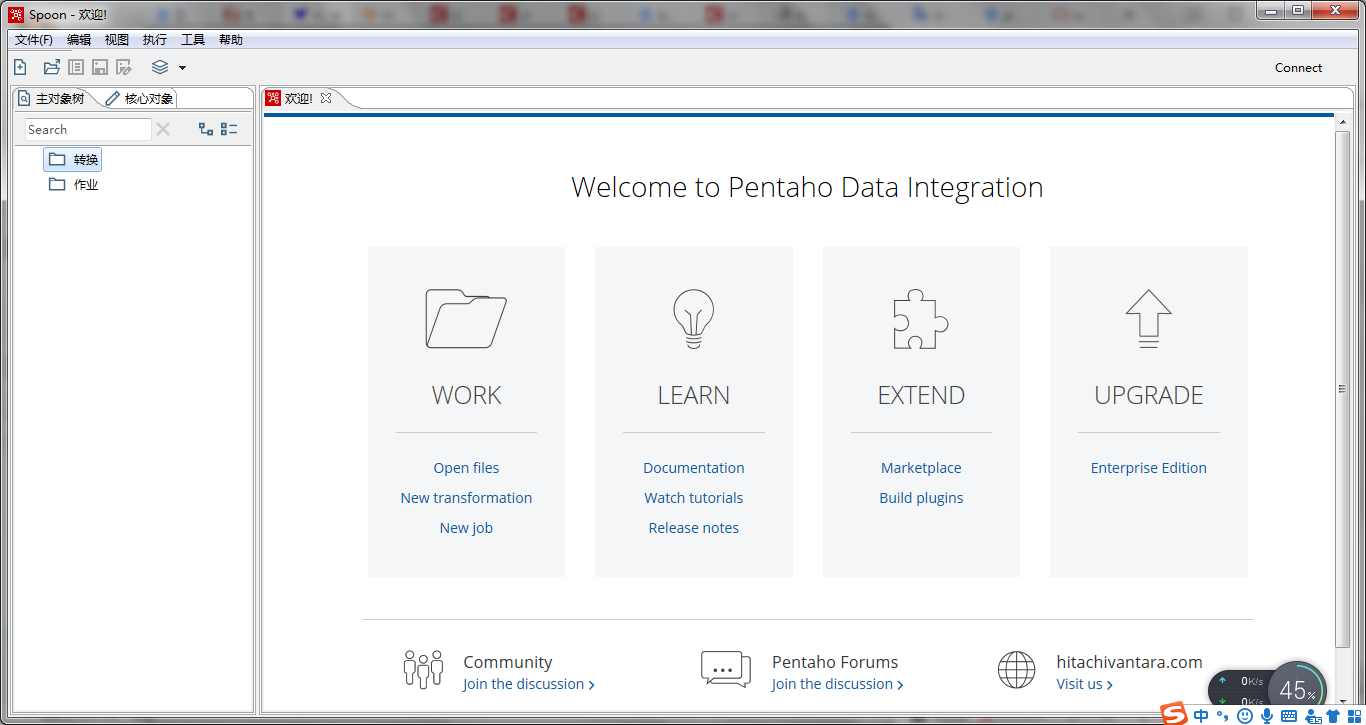1366x725 pixels.
Task: Click the soft keyboard icon
Action: (1289, 716)
